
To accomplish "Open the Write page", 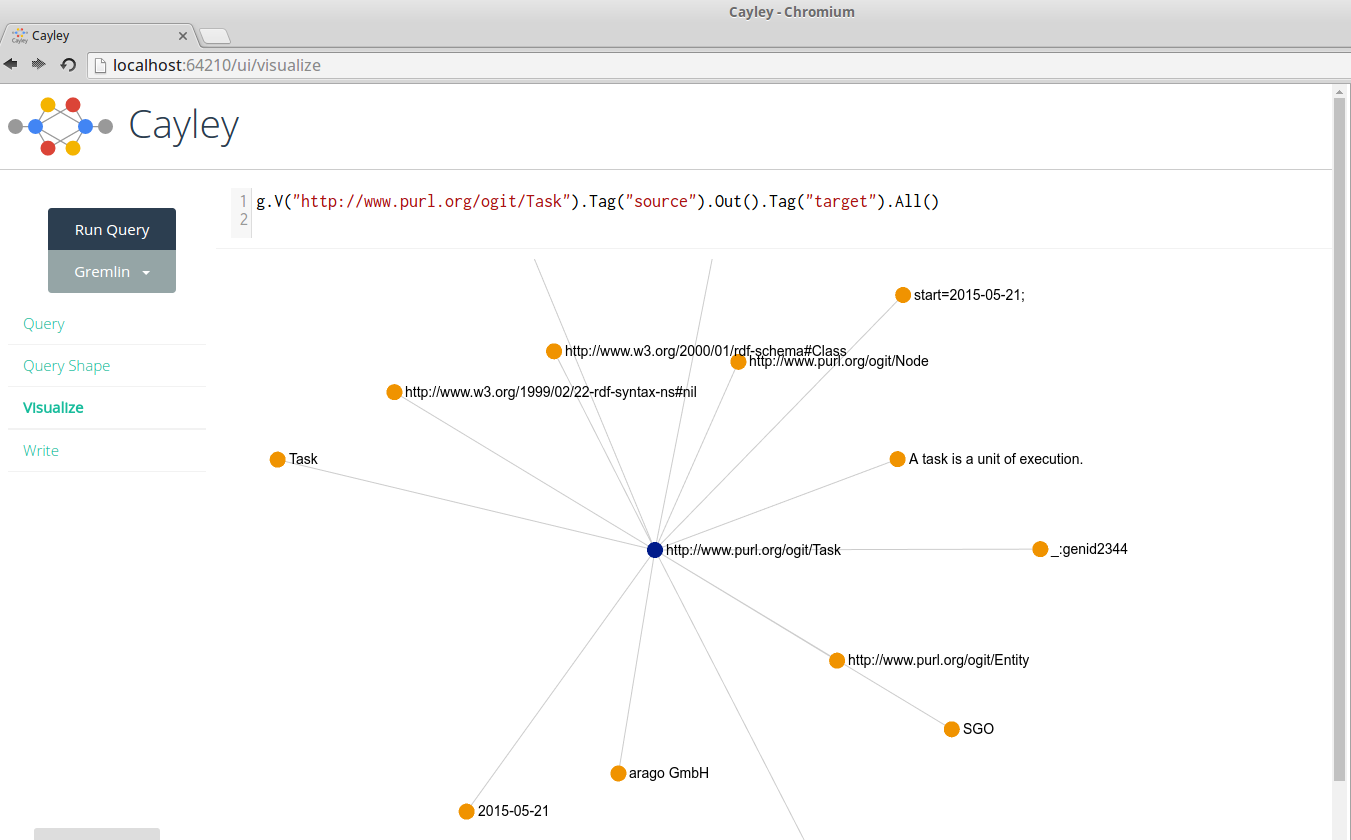I will click(41, 451).
